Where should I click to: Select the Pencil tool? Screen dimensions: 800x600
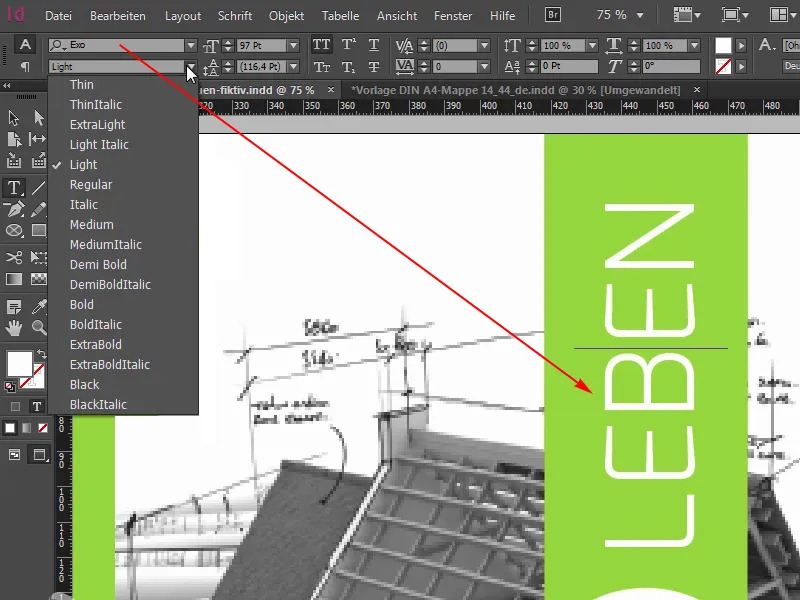[39, 209]
